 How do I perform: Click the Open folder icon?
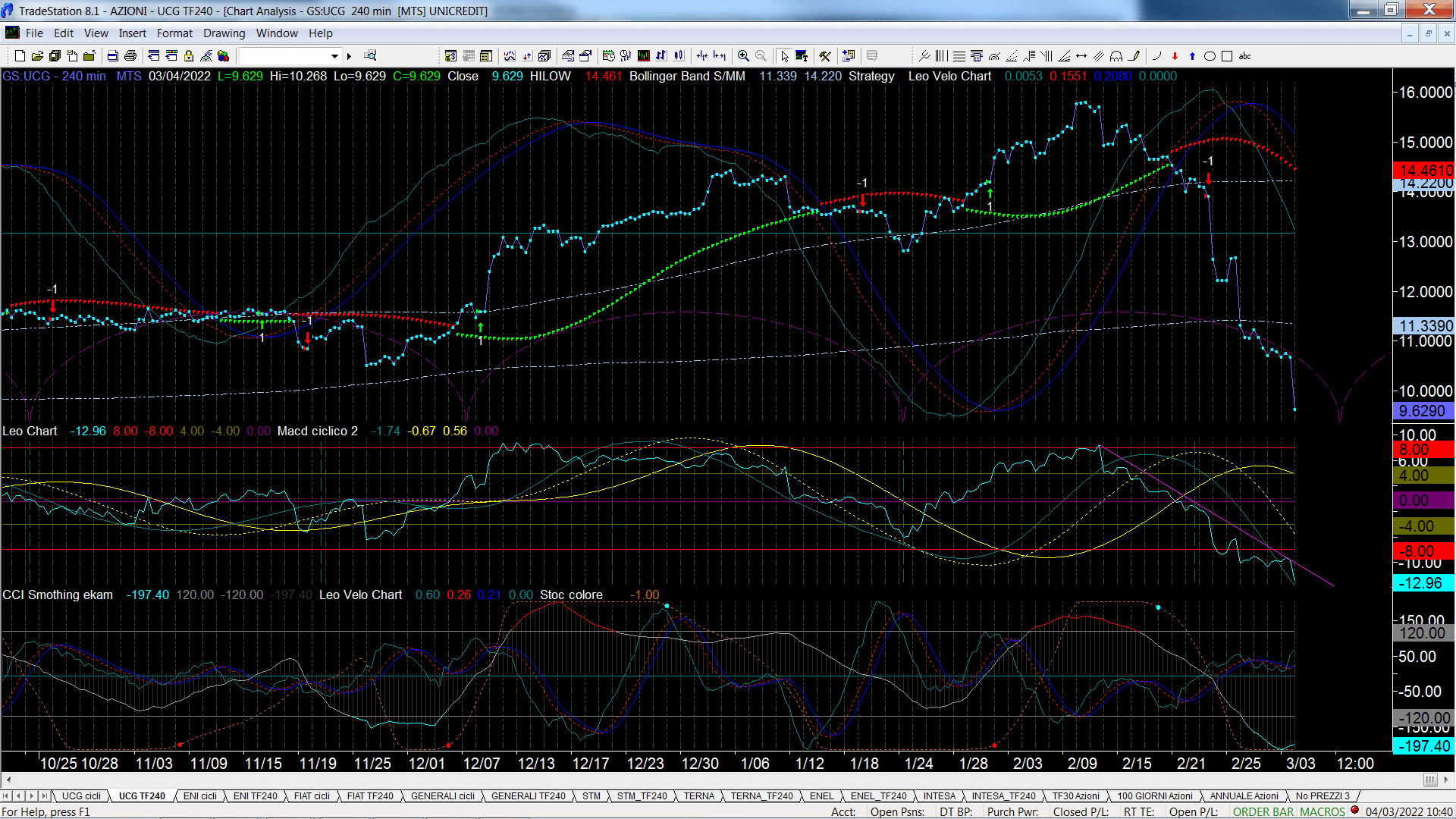(x=38, y=55)
